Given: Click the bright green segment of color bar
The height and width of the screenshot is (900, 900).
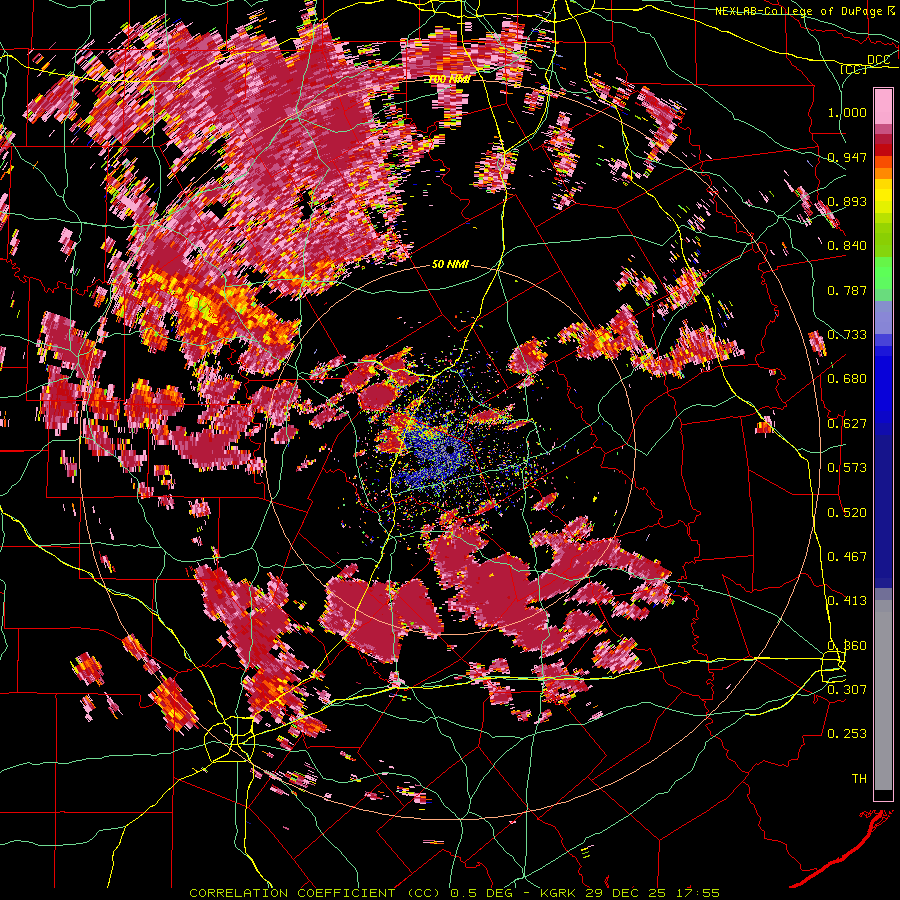Looking at the screenshot, I should tap(883, 271).
